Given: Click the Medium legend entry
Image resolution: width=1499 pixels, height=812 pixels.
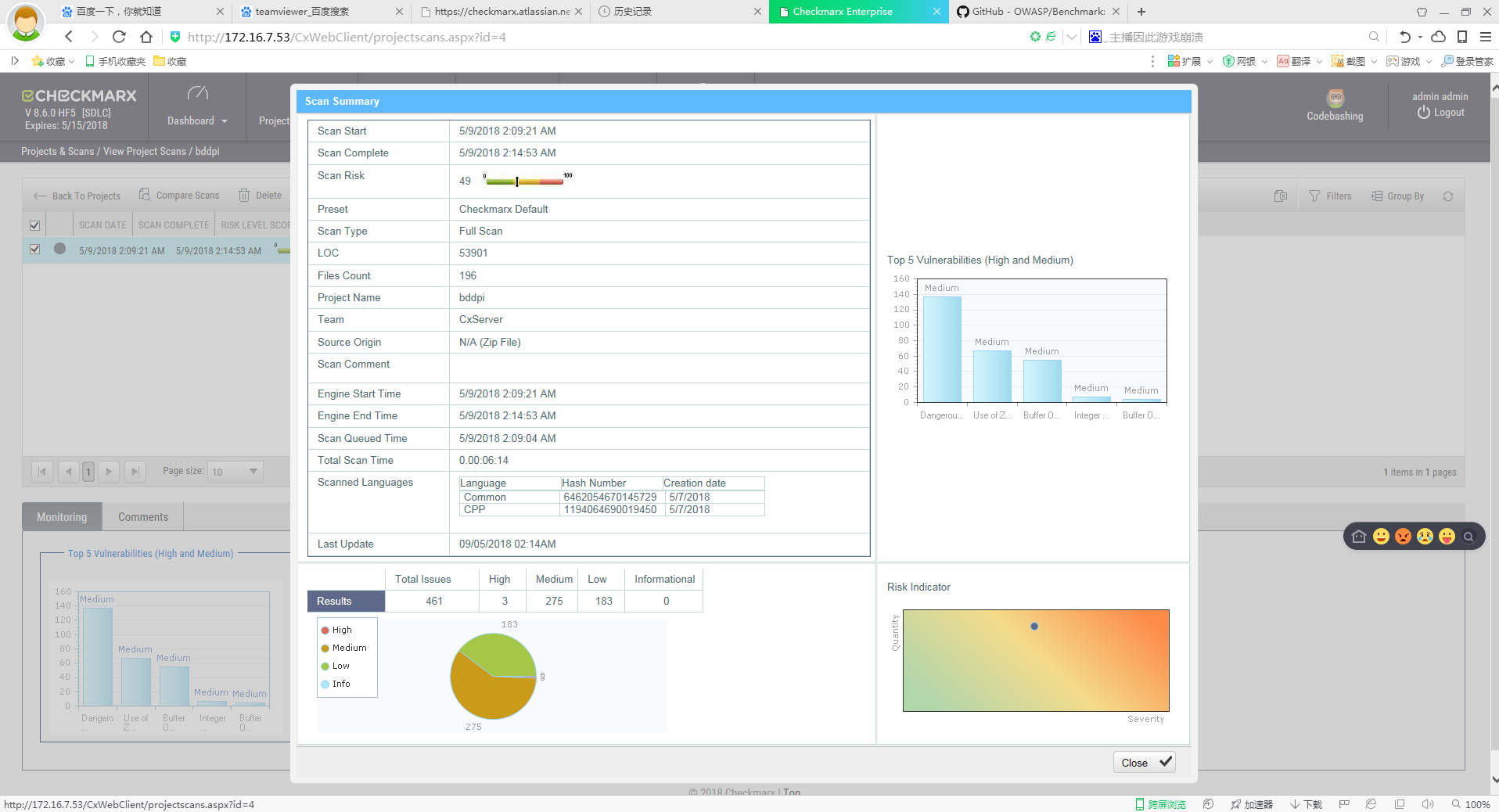Looking at the screenshot, I should tap(343, 648).
